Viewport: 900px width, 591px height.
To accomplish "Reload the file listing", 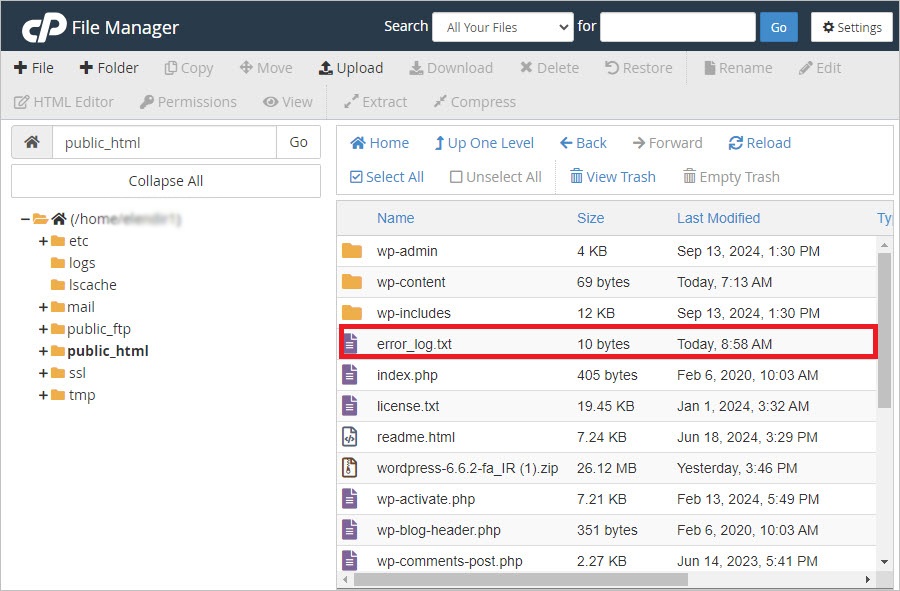I will click(760, 143).
